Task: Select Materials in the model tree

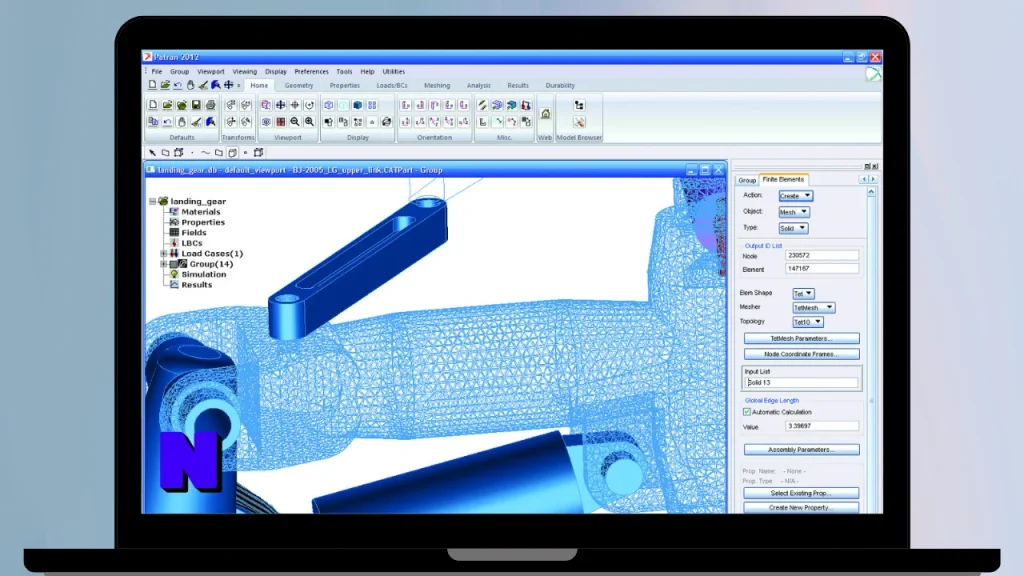Action: pyautogui.click(x=200, y=212)
